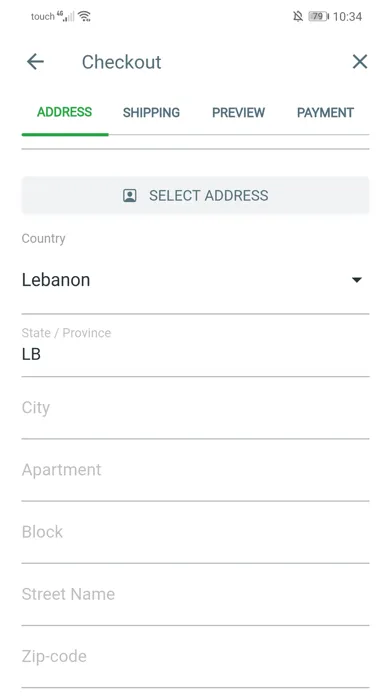
Task: Select the Address tab
Action: click(x=65, y=112)
